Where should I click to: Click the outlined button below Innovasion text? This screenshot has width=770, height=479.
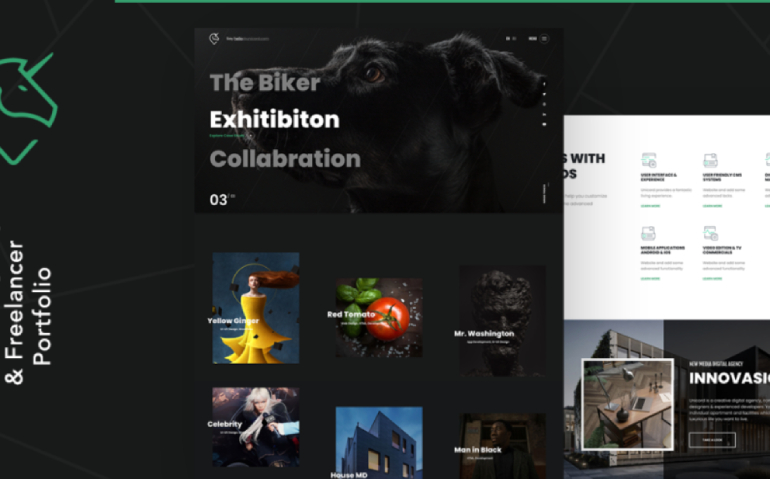tap(712, 440)
